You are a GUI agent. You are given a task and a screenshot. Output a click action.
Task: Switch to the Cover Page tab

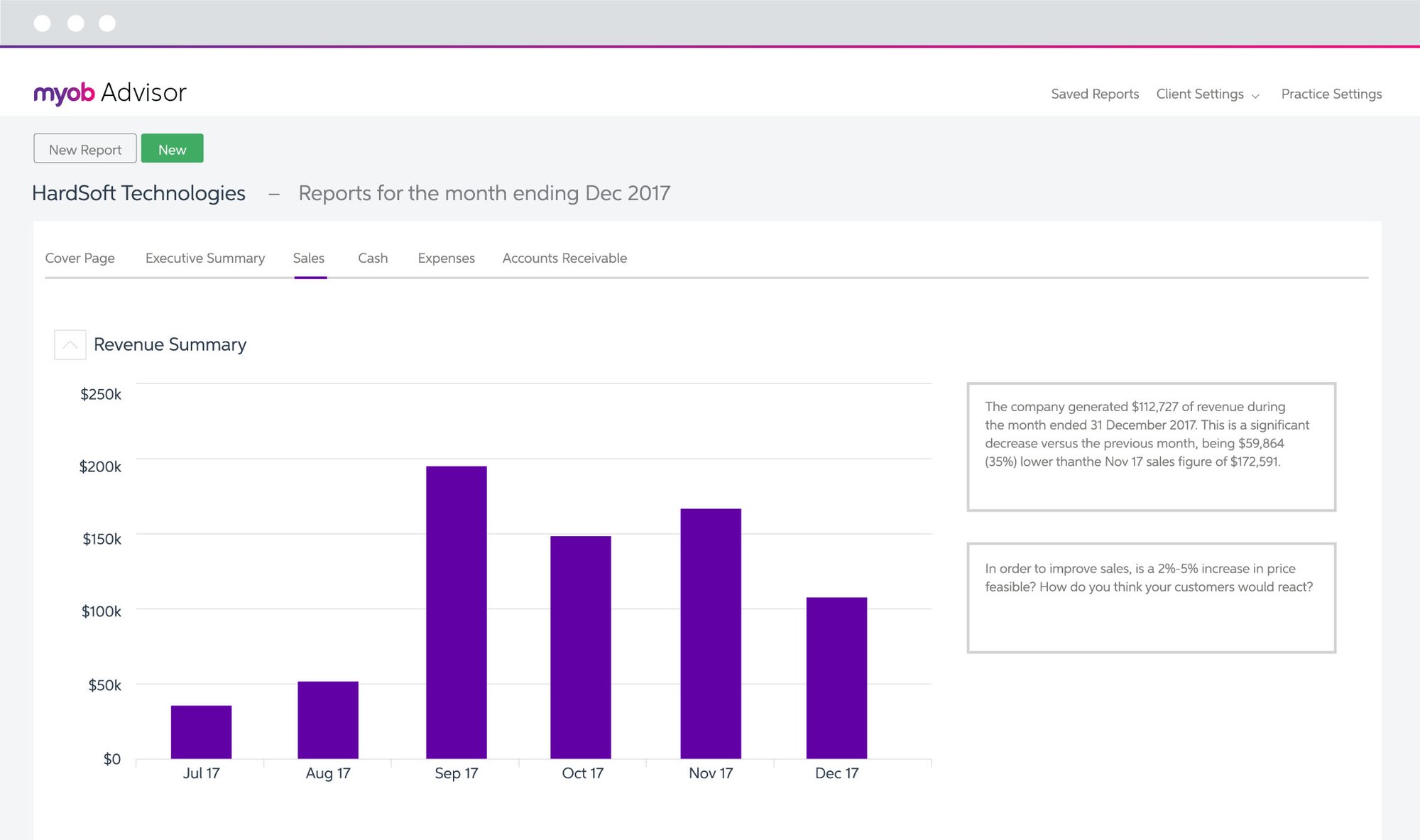pos(80,258)
